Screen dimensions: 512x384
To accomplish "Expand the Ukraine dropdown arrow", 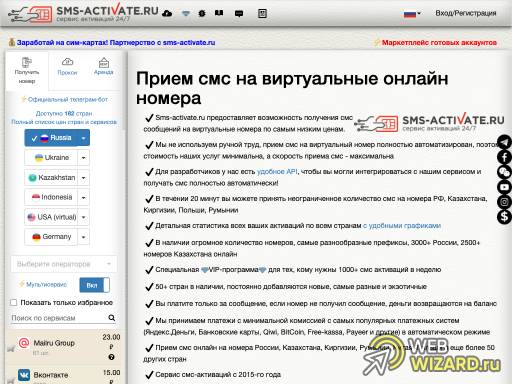I will [83, 157].
